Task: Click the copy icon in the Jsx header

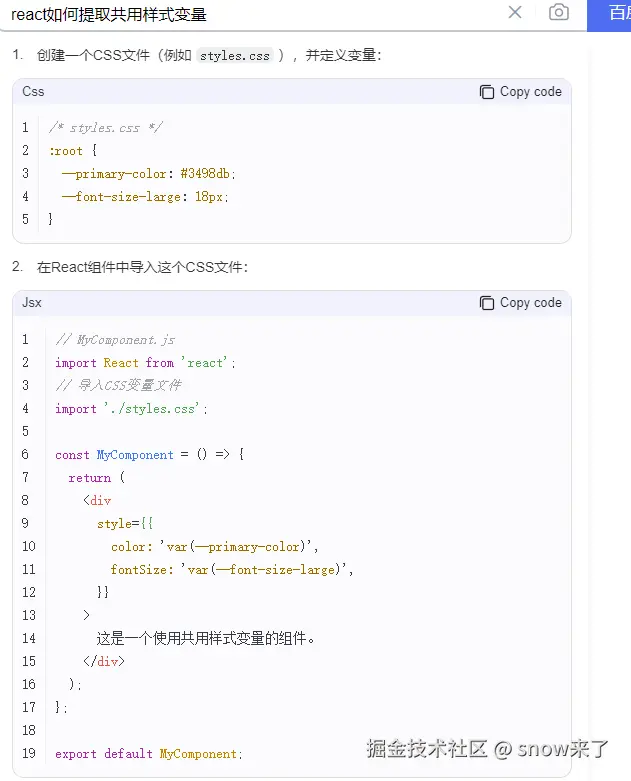Action: click(487, 303)
